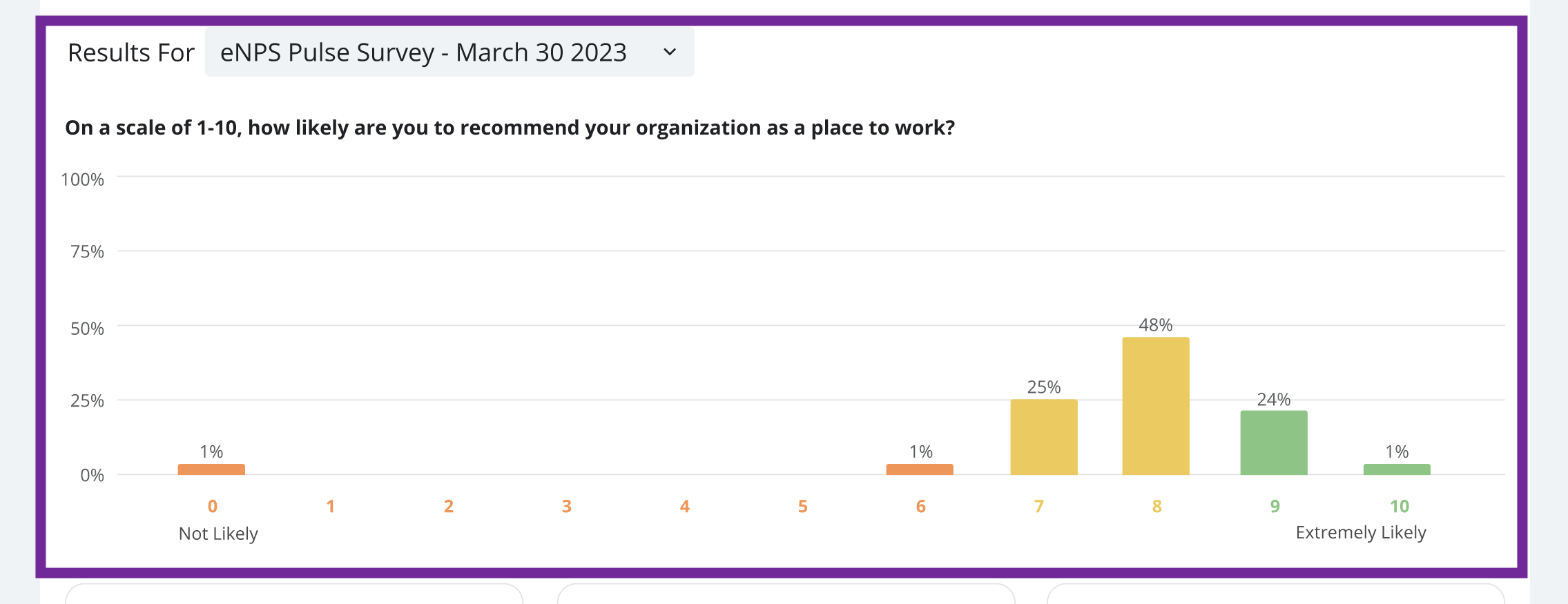Image resolution: width=1568 pixels, height=604 pixels.
Task: Click the green 24% bar for score 9
Action: point(1273,442)
